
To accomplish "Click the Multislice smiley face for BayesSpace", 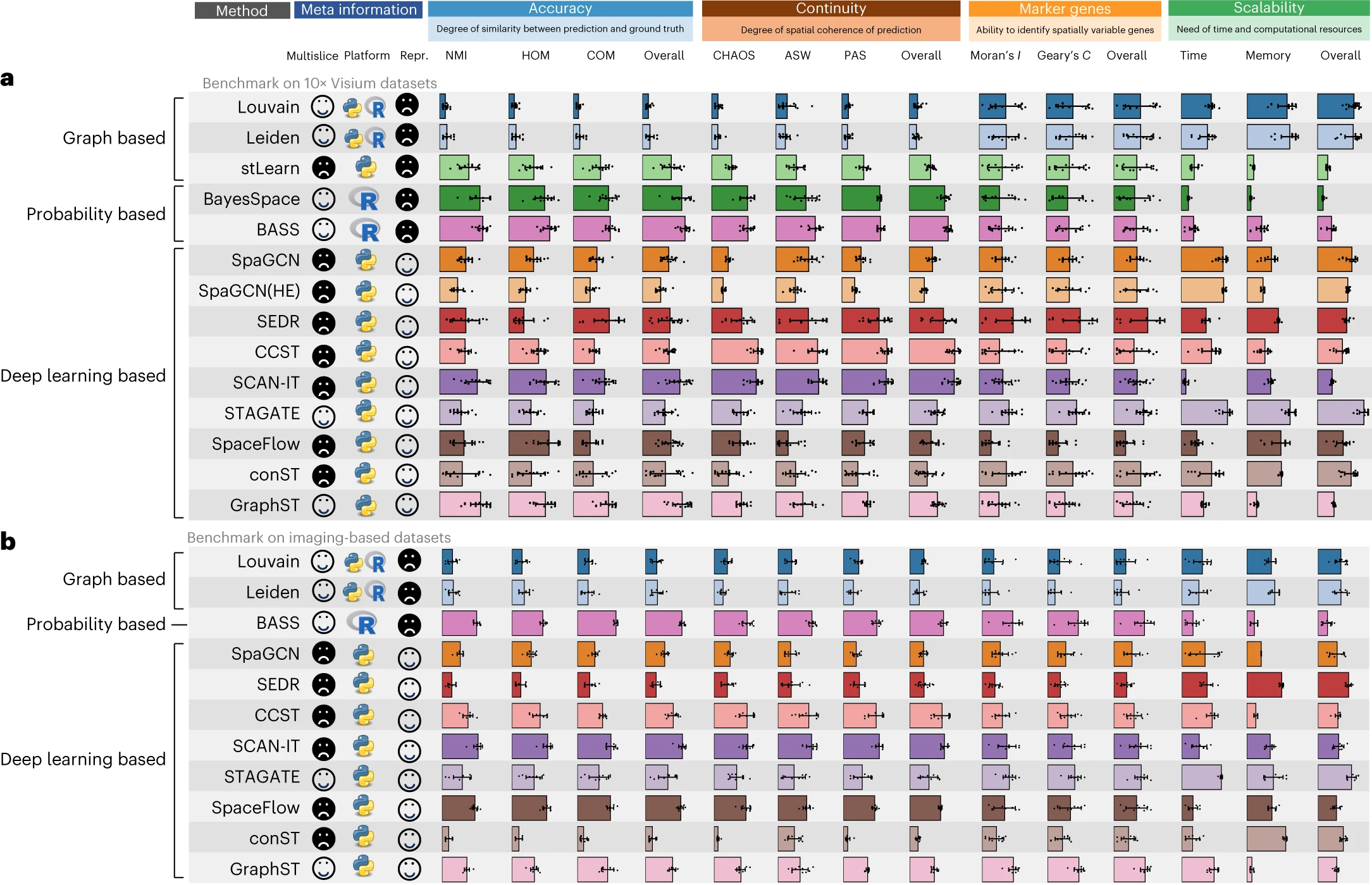I will pos(323,199).
